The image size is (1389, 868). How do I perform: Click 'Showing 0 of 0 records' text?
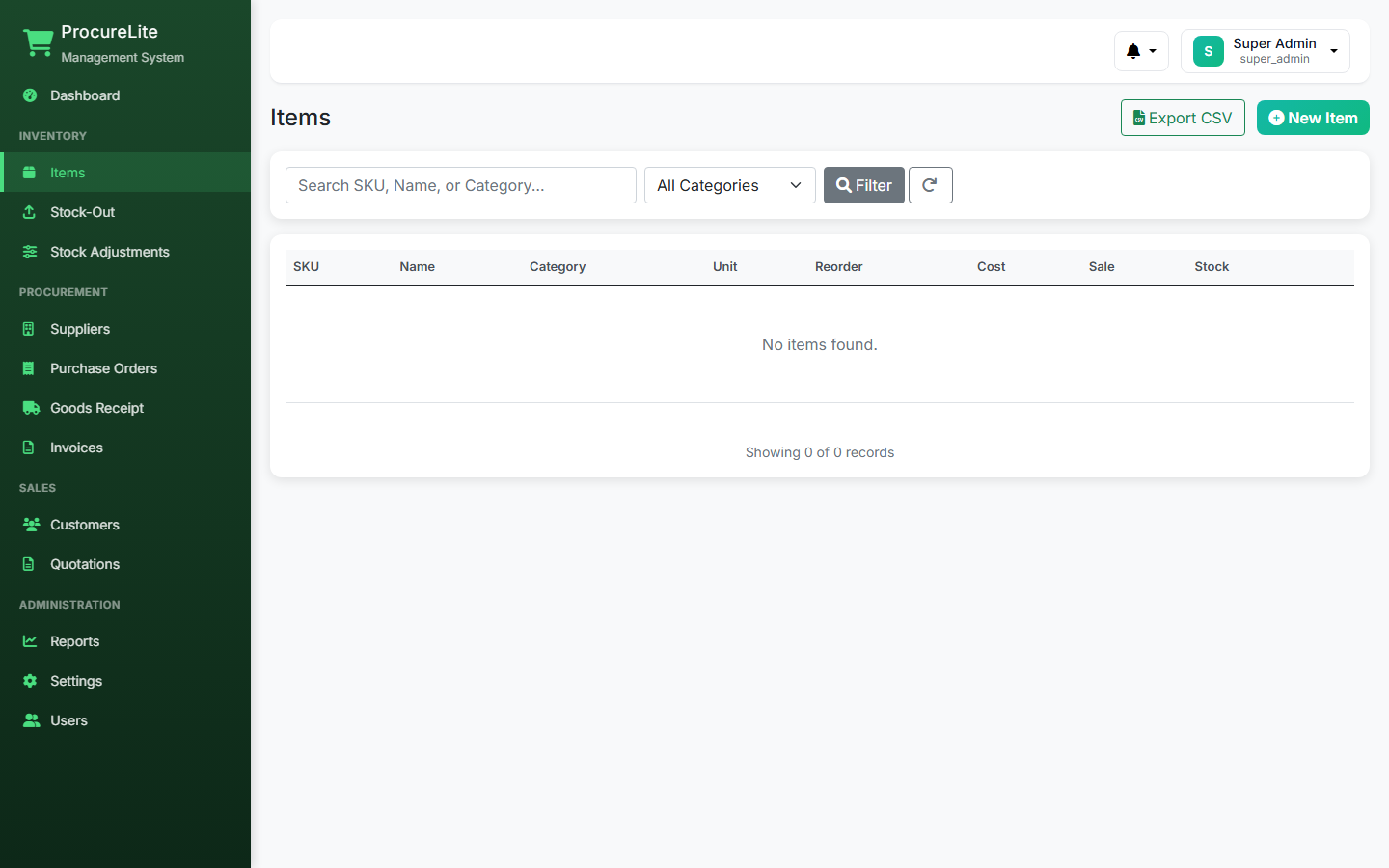point(820,452)
